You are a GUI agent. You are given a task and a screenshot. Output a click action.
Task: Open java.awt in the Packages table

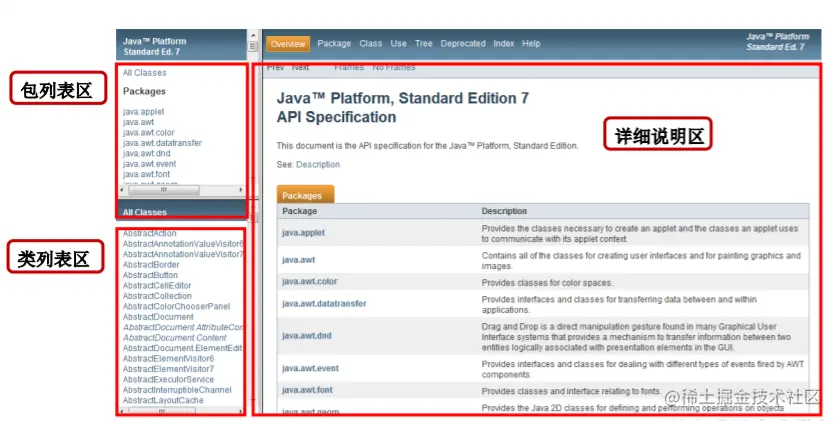(298, 260)
